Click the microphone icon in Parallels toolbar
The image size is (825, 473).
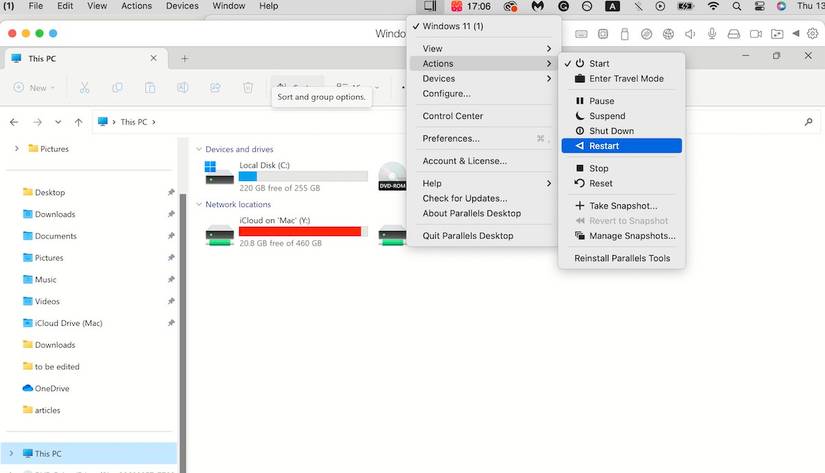(712, 34)
